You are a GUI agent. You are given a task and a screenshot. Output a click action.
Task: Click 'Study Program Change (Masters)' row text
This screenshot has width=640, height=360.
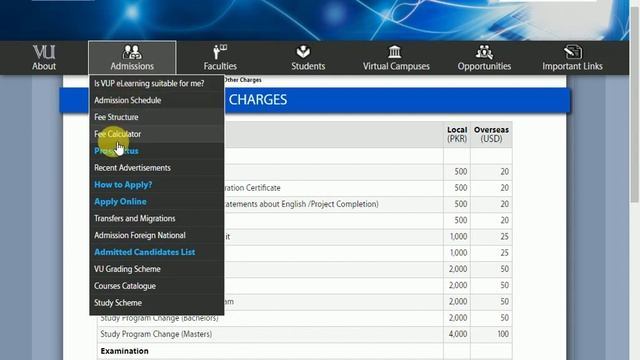tap(156, 334)
